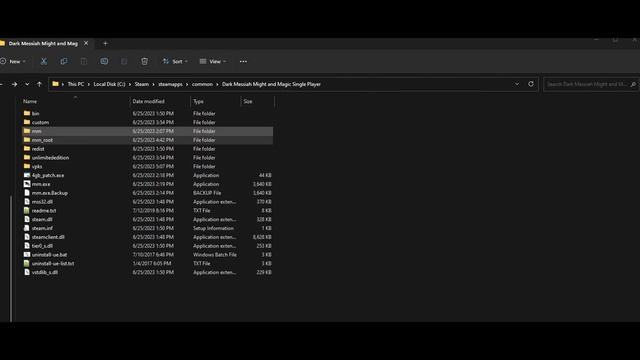
Task: Click the BACKUP File type cell
Action: click(207, 193)
